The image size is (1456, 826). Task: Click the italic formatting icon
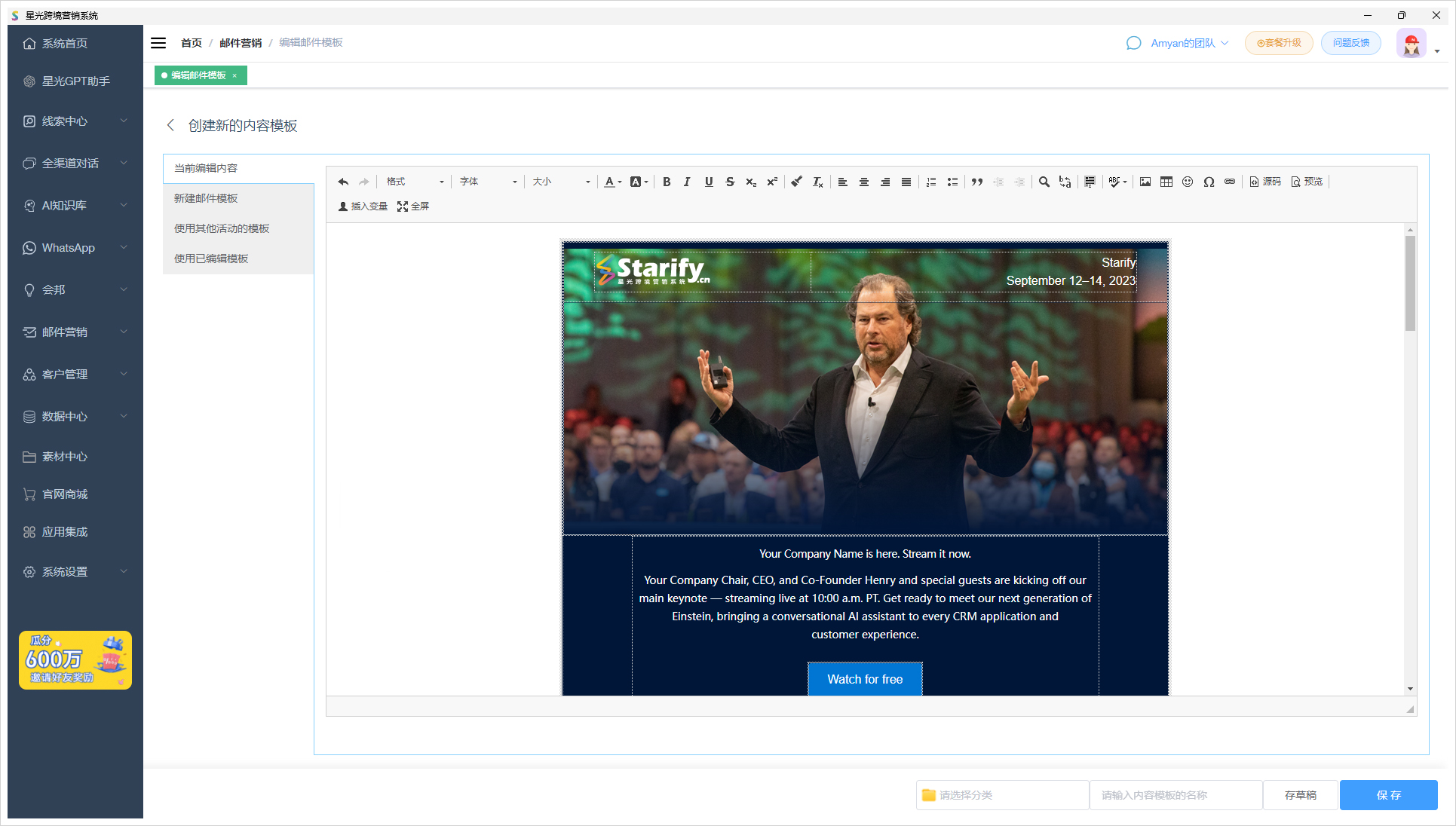point(688,181)
